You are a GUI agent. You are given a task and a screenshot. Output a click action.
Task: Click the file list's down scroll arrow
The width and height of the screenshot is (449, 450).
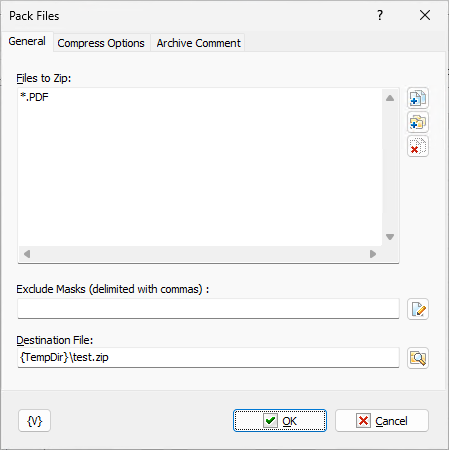[x=390, y=237]
